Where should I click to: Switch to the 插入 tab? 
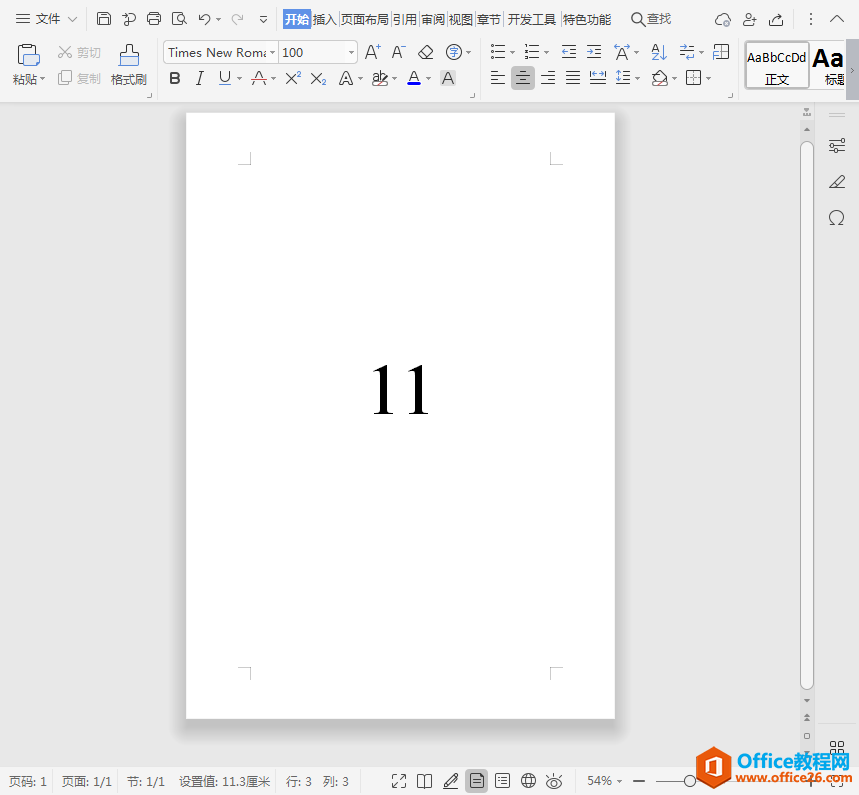324,20
